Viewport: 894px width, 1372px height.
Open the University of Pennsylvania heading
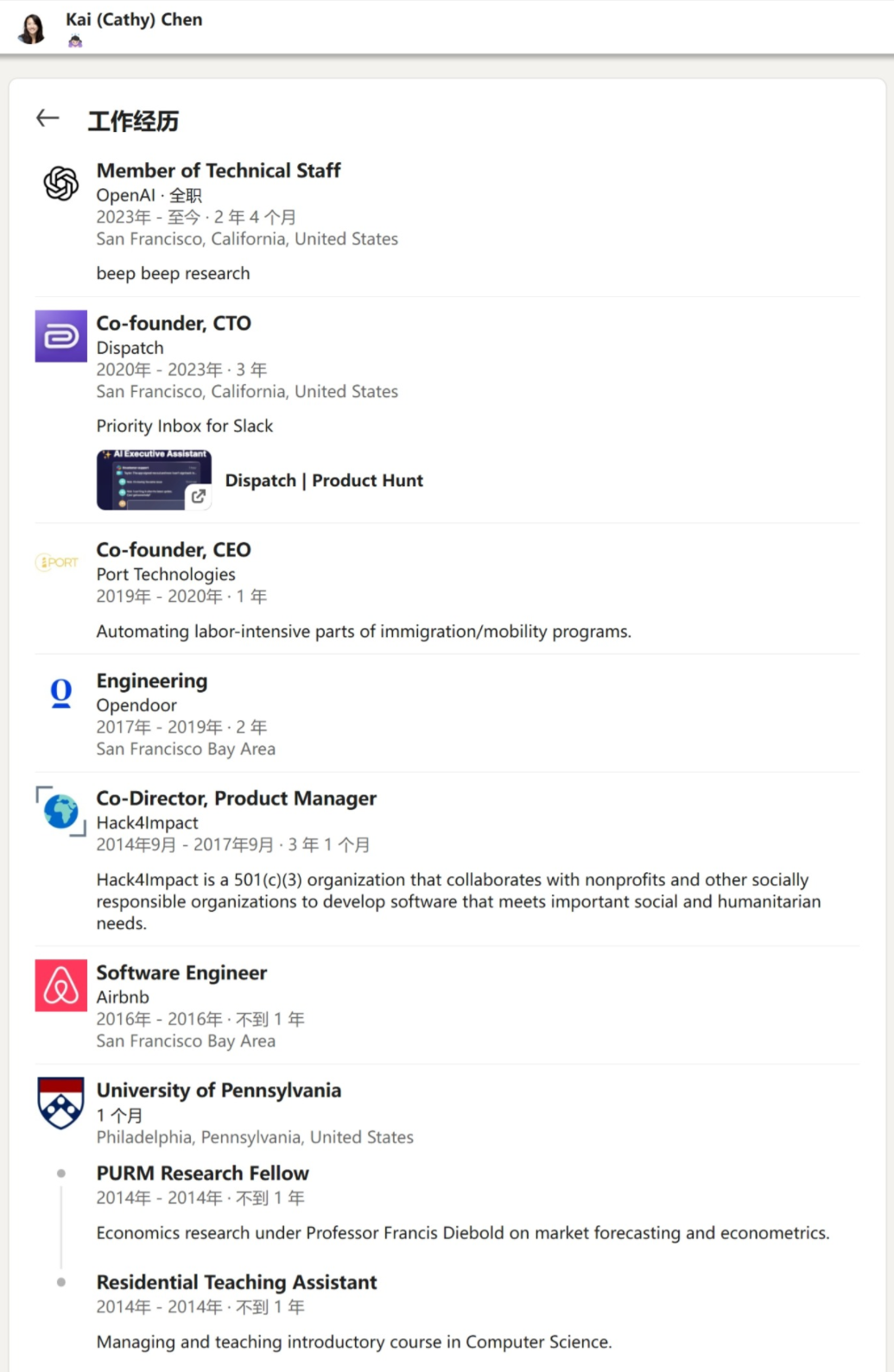(219, 1090)
